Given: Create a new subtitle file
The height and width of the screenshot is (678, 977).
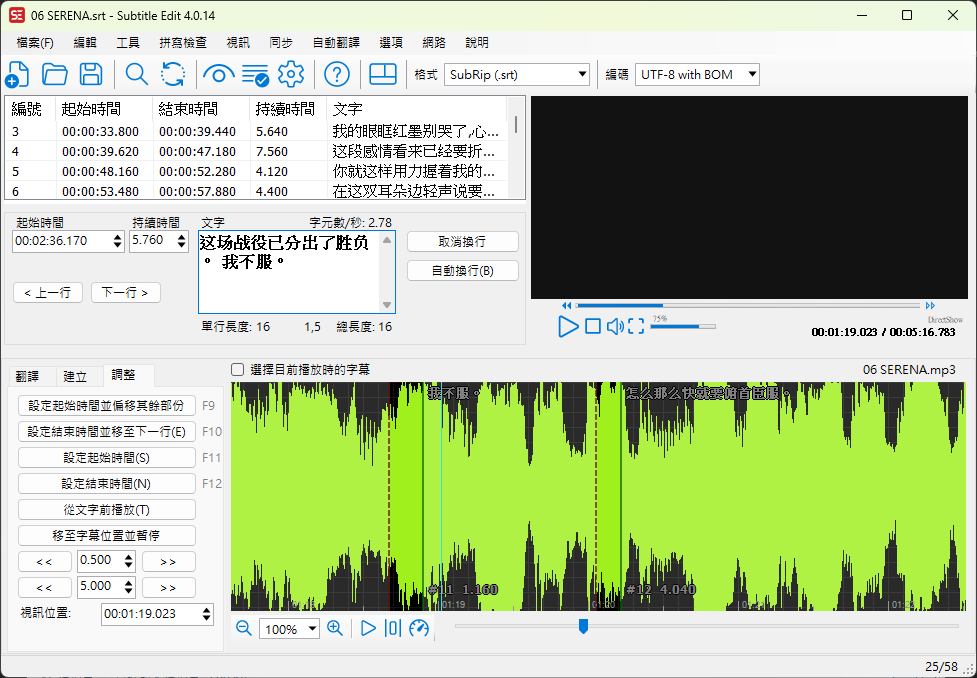Looking at the screenshot, I should (x=17, y=74).
